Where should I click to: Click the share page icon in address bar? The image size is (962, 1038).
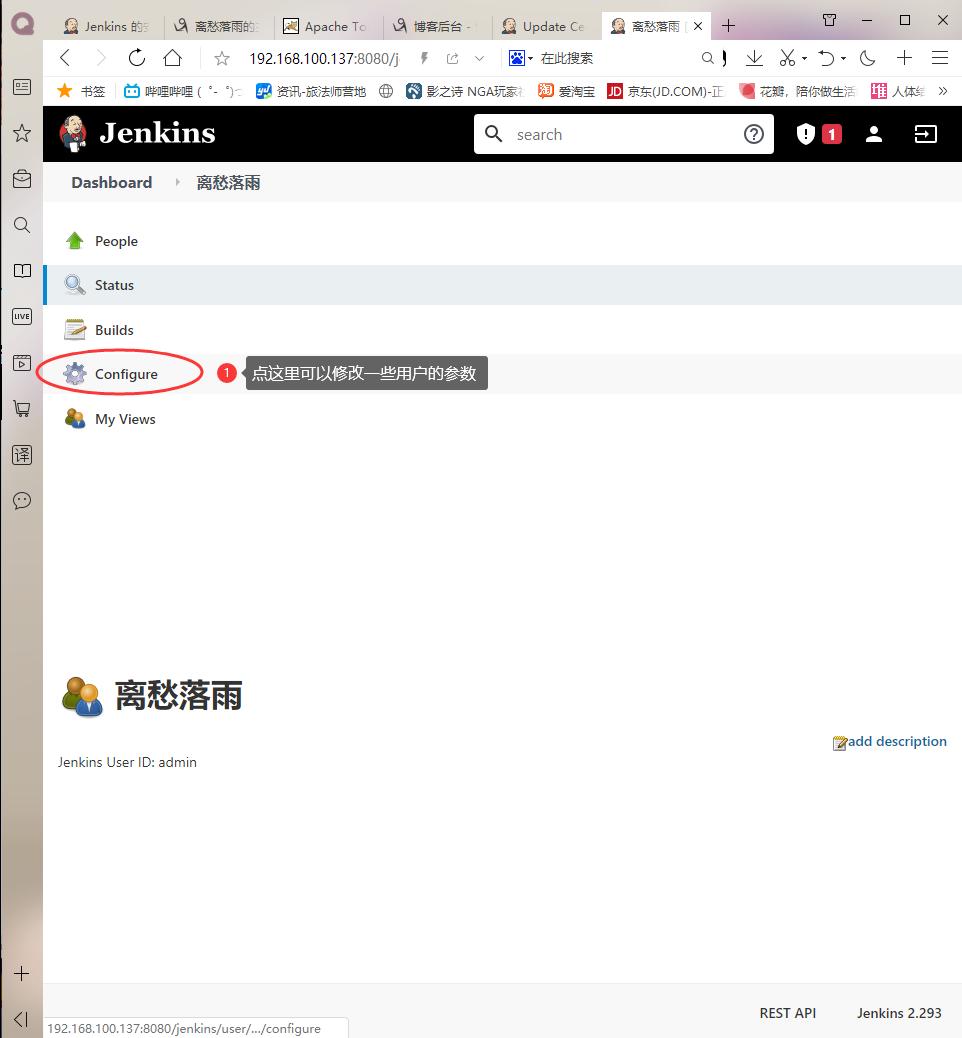[x=452, y=59]
